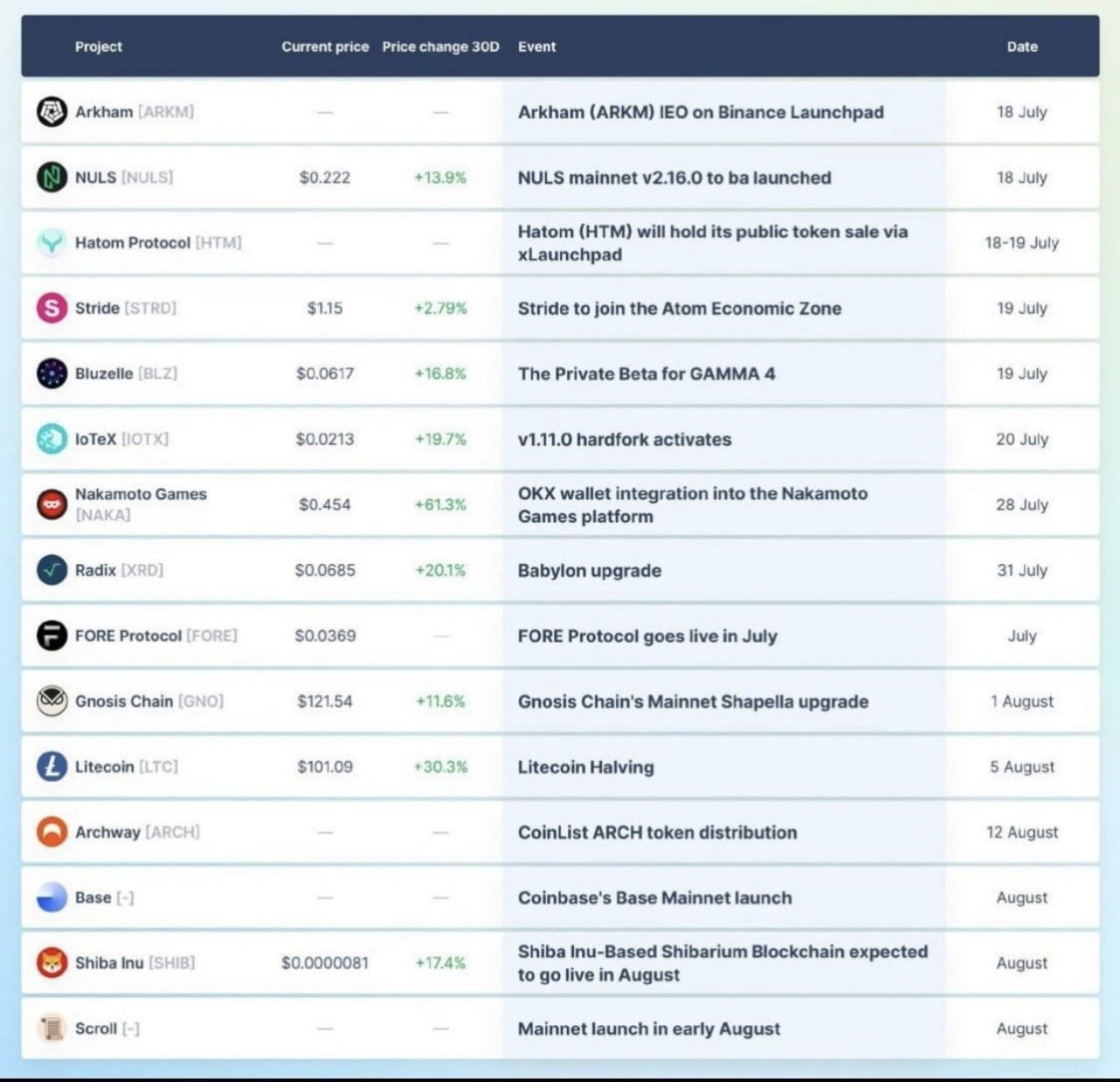This screenshot has height=1082, width=1120.
Task: Open v1.11.0 hardfork activates event
Action: (x=625, y=439)
